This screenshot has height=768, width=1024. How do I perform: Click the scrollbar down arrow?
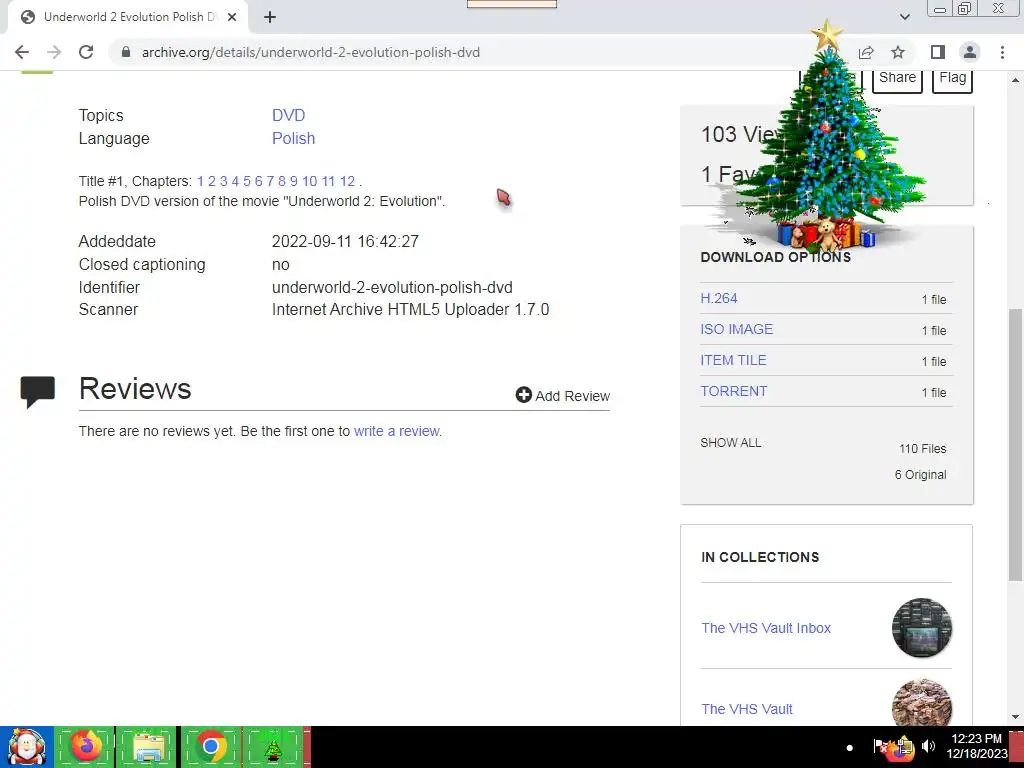point(1015,717)
